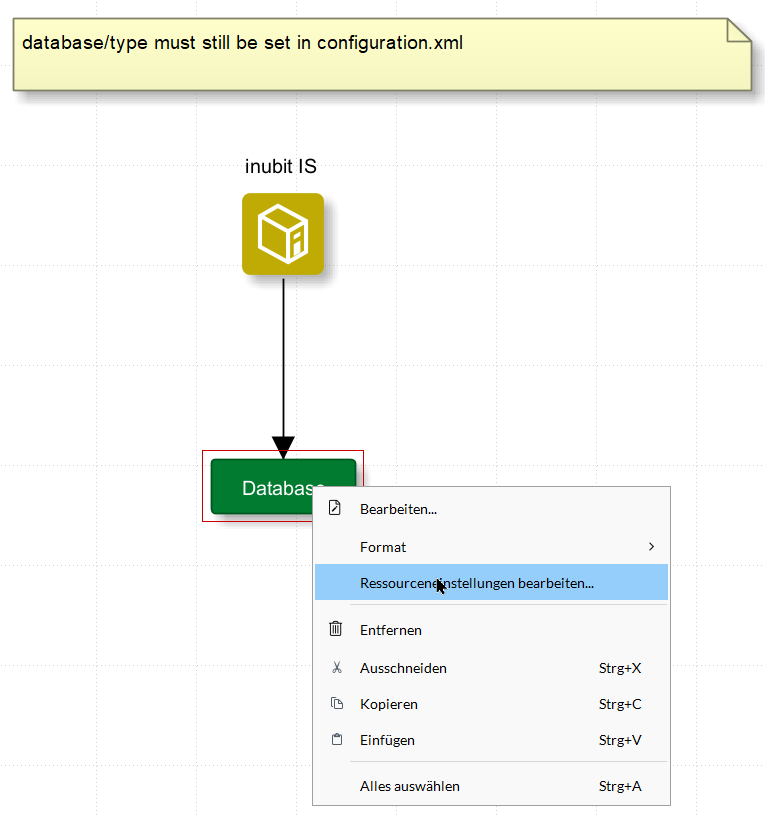The image size is (765, 818).
Task: Click the trash icon beside Entfernen
Action: 336,629
